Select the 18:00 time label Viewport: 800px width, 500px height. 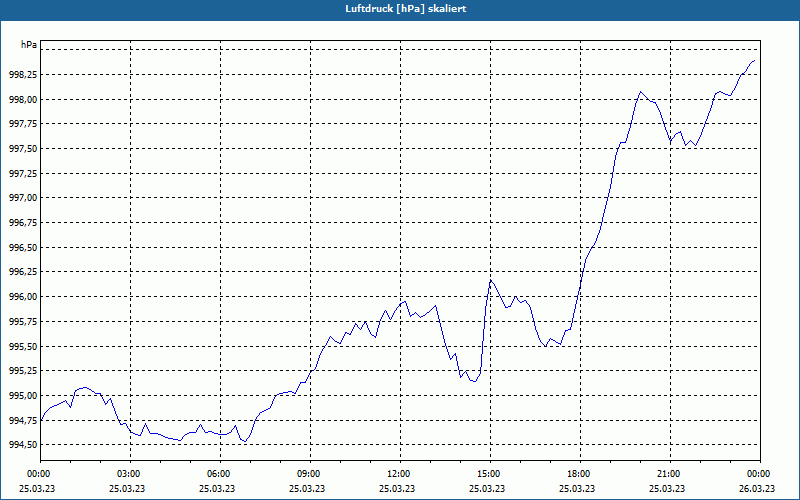tap(581, 474)
